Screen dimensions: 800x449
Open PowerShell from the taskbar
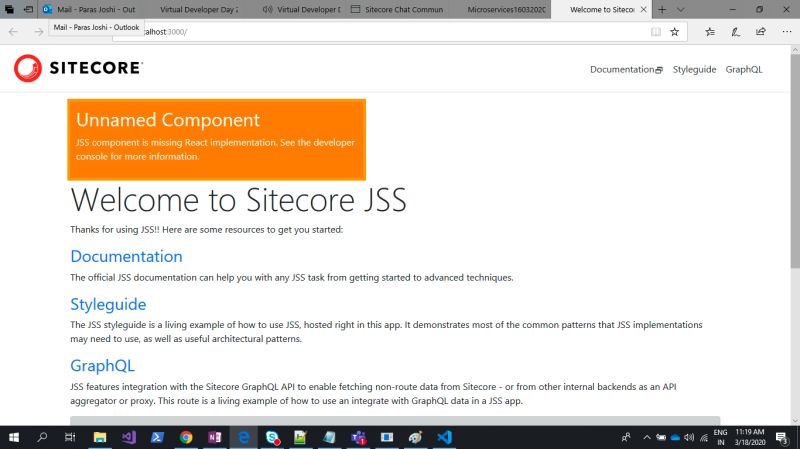pos(157,437)
